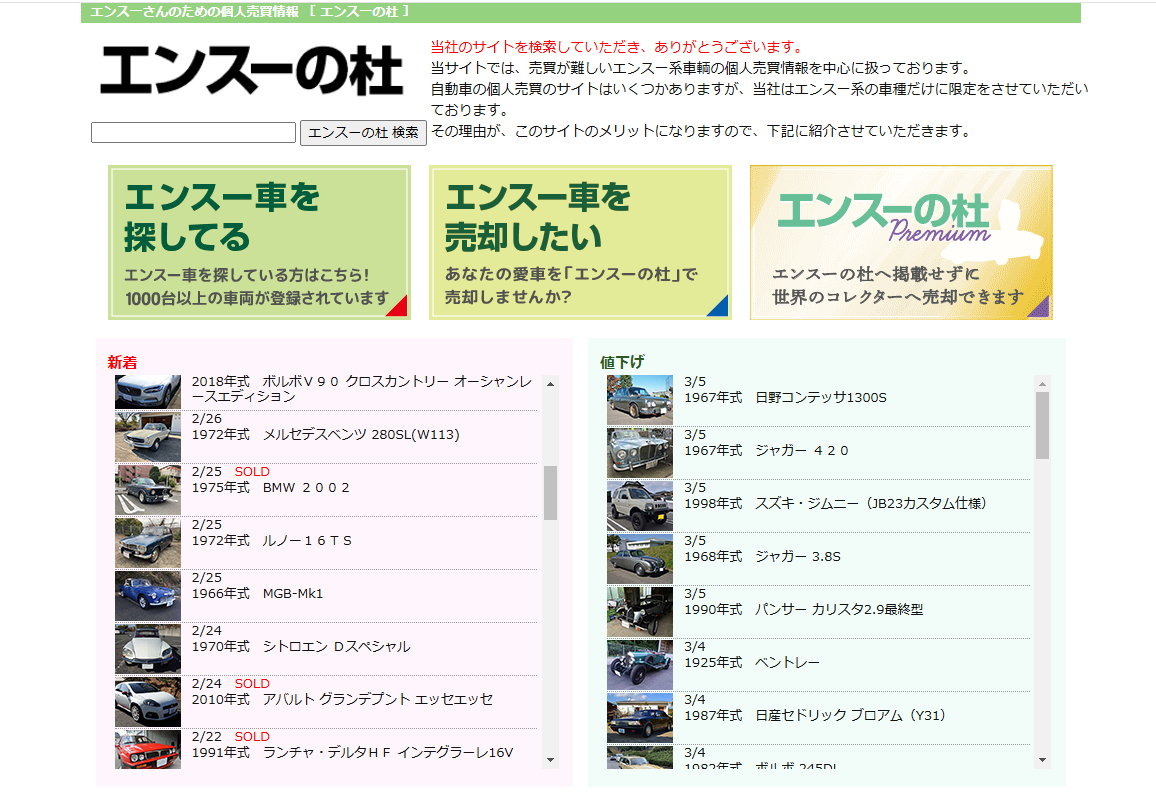Open the エンスー車を探してる banner

[x=259, y=243]
